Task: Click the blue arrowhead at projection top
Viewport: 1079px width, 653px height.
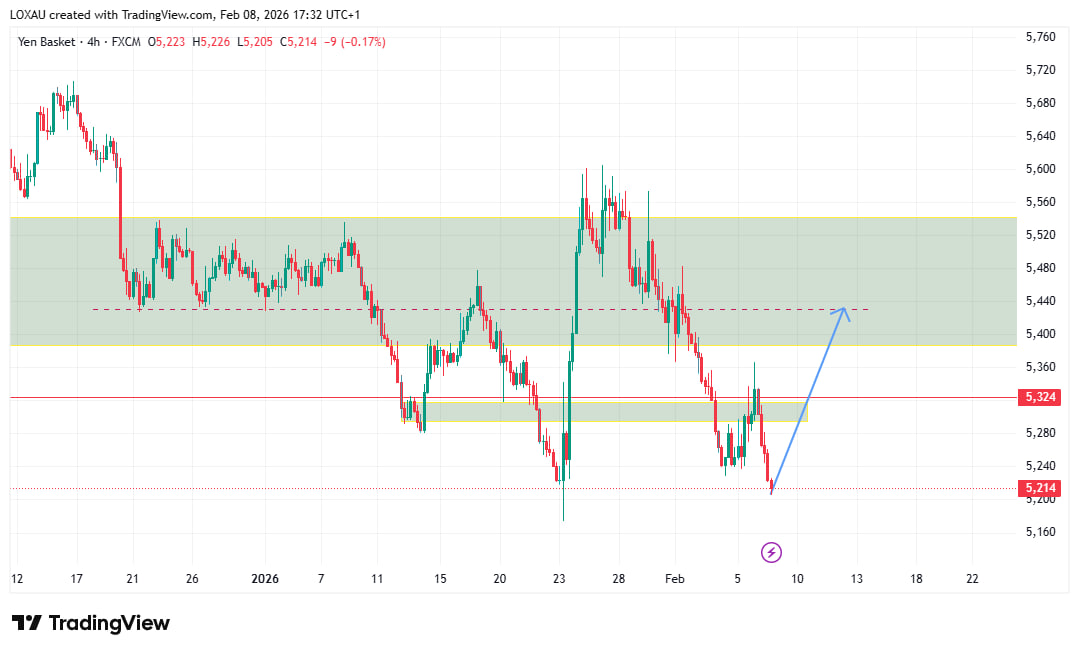Action: pos(843,311)
